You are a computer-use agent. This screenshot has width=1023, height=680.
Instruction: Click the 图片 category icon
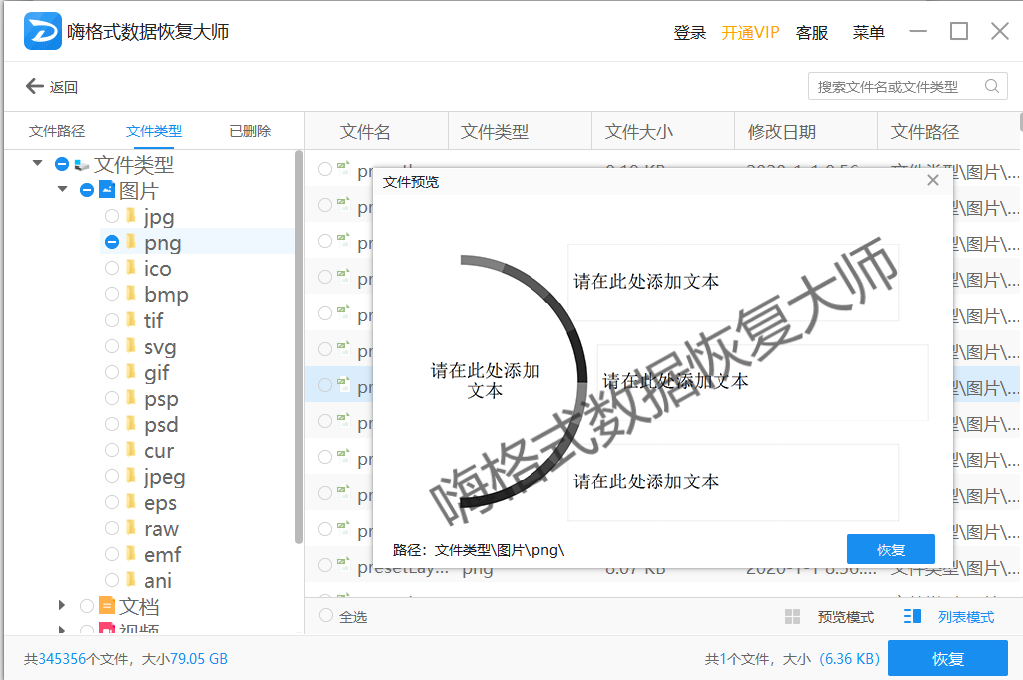click(107, 190)
